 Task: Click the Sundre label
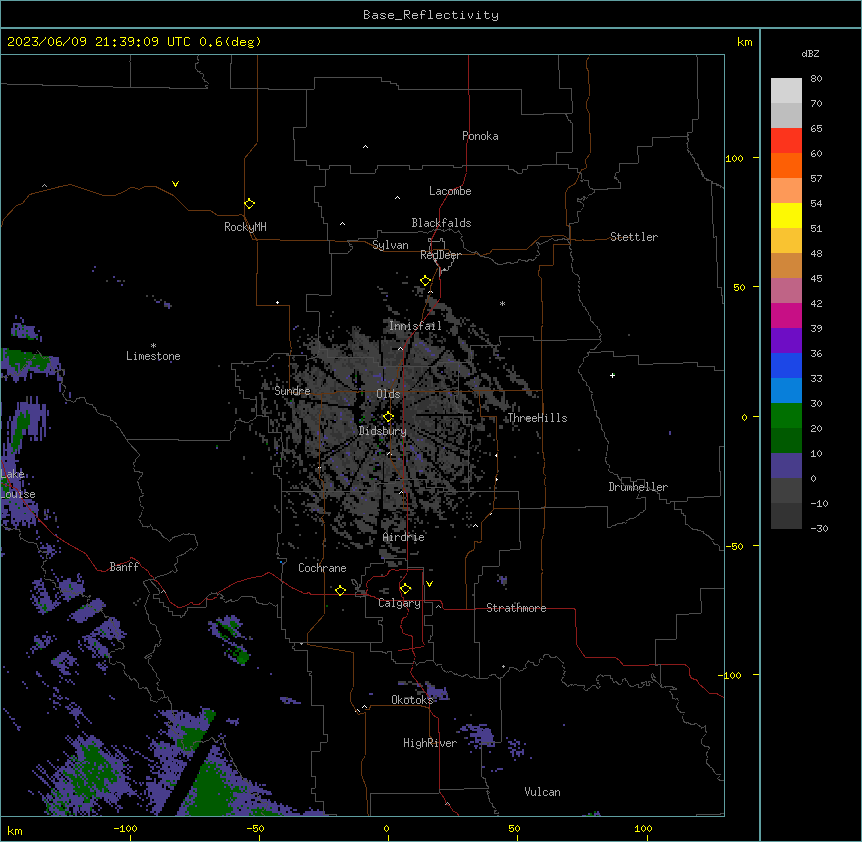[292, 391]
